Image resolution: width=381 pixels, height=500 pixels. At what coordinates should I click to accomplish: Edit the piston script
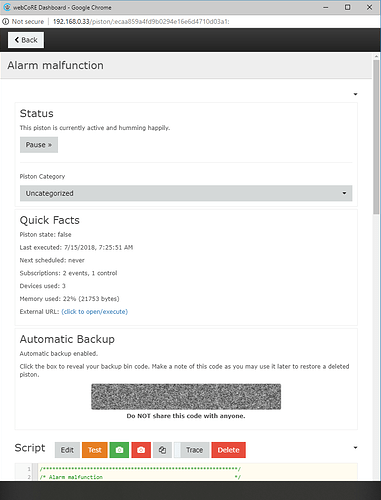click(x=67, y=450)
